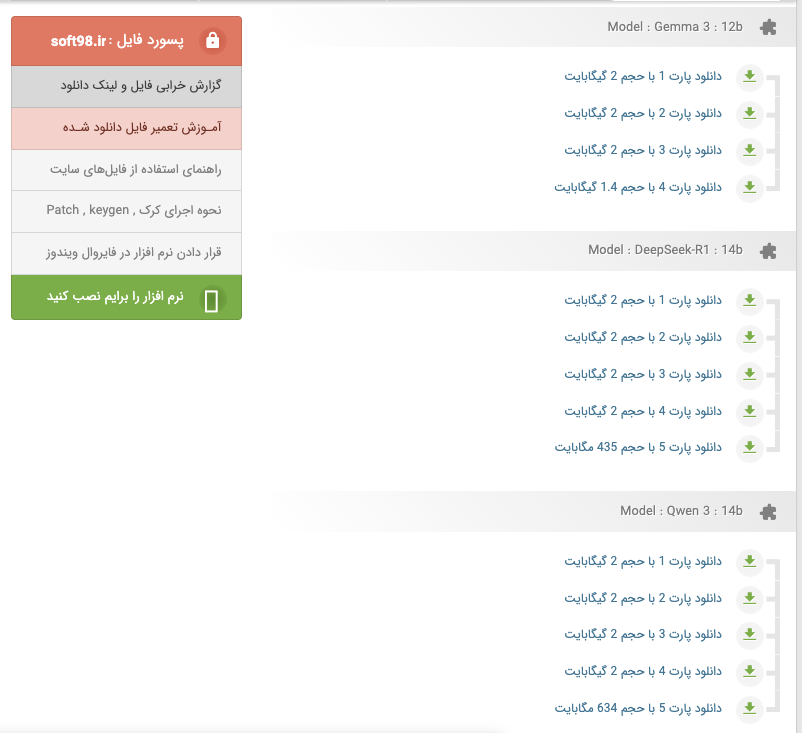Click download icon for Qwen 3 part 5
Viewport: 802px width, 733px height.
[x=749, y=708]
